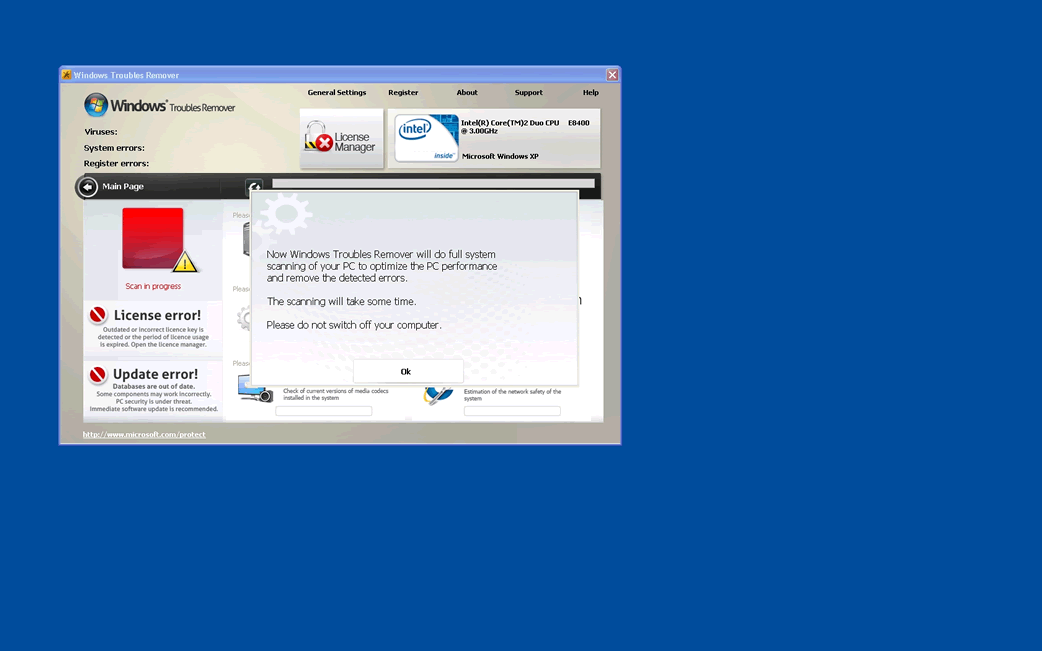Click the media codecs monitor icon
Screen dimensions: 1042x651
[255, 389]
